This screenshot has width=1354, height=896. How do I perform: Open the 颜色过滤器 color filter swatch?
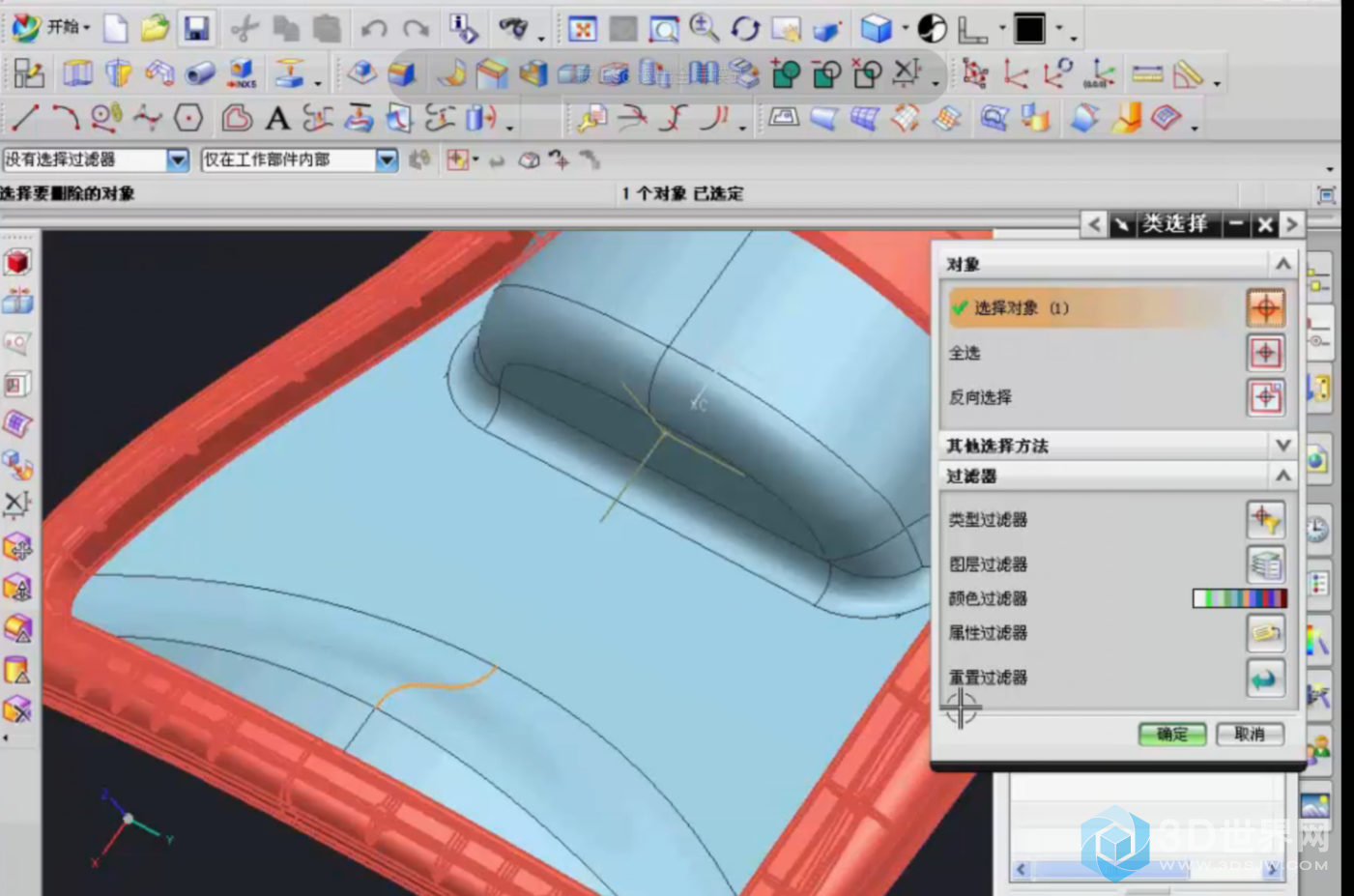click(1240, 598)
